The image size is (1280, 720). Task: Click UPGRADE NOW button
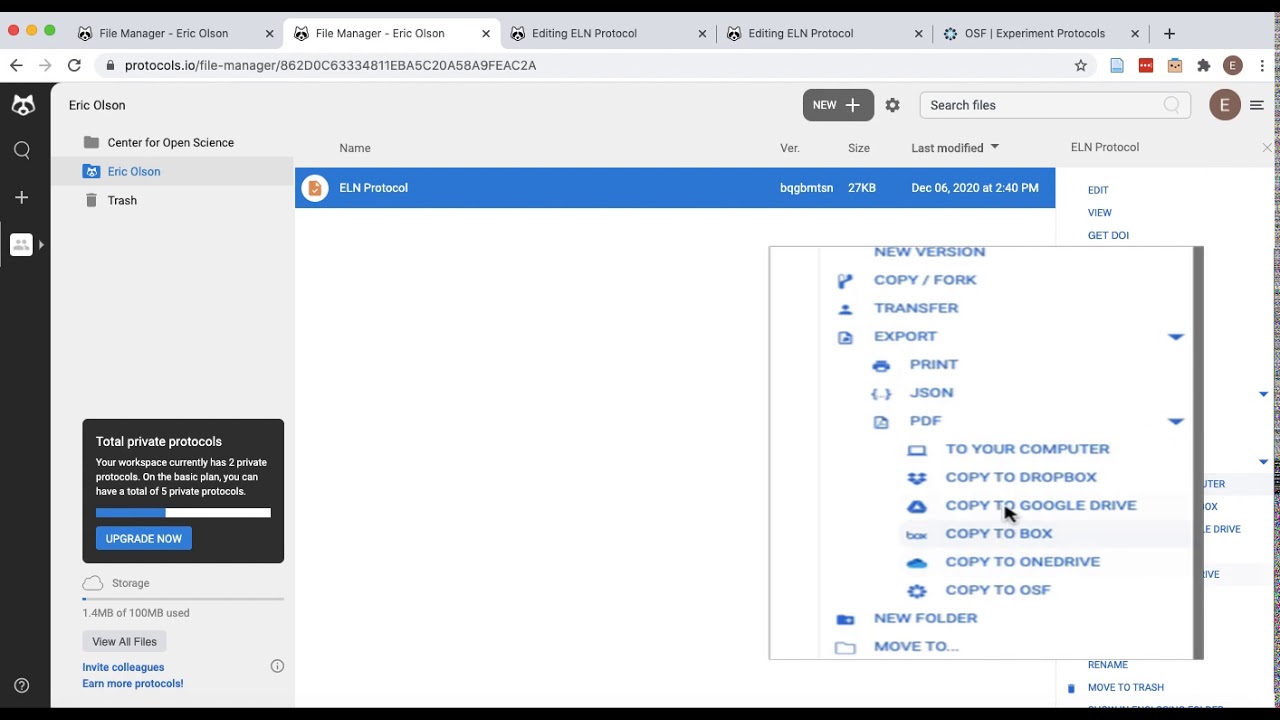coord(144,538)
